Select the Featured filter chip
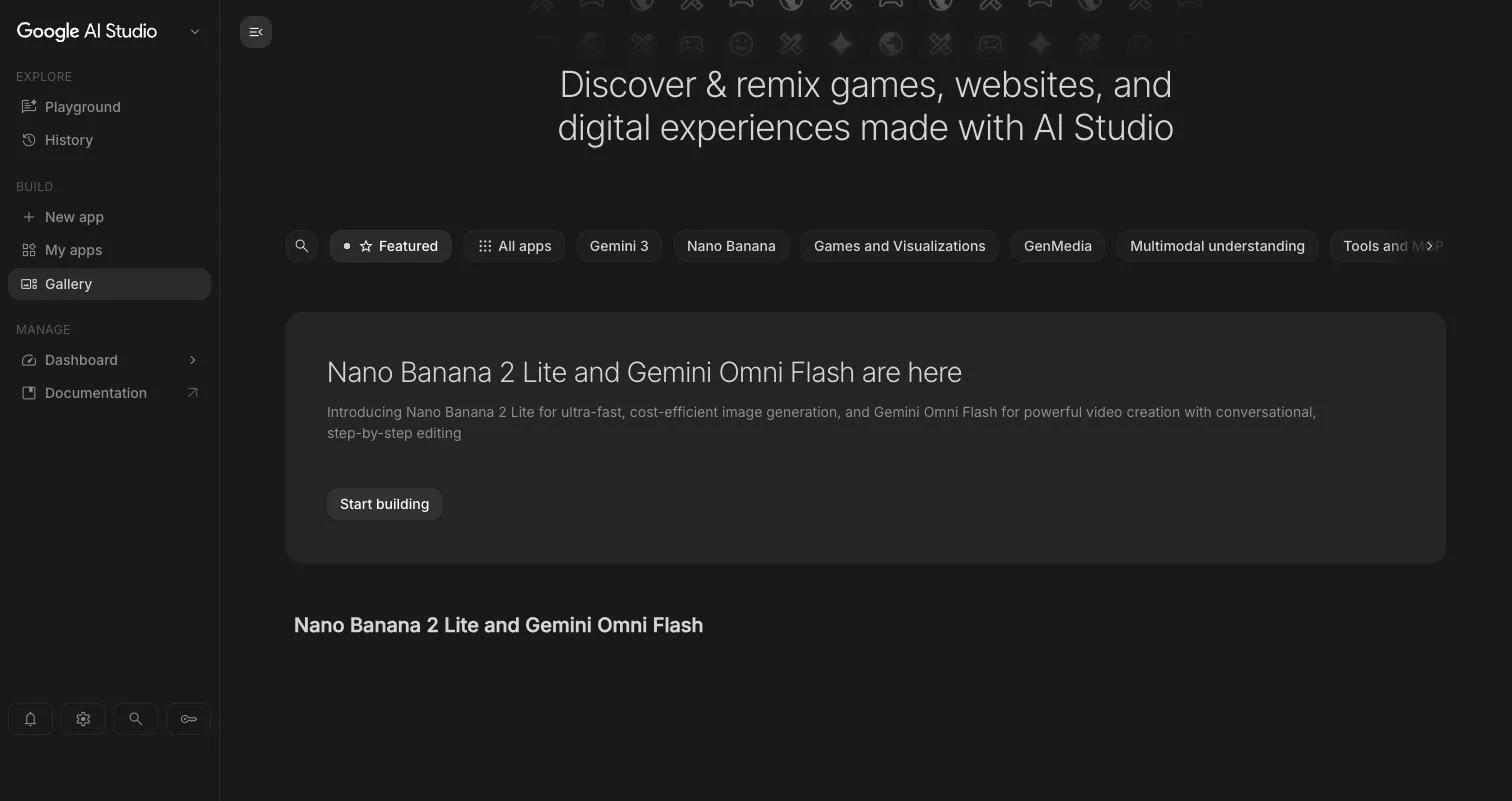This screenshot has height=801, width=1512. pyautogui.click(x=391, y=246)
